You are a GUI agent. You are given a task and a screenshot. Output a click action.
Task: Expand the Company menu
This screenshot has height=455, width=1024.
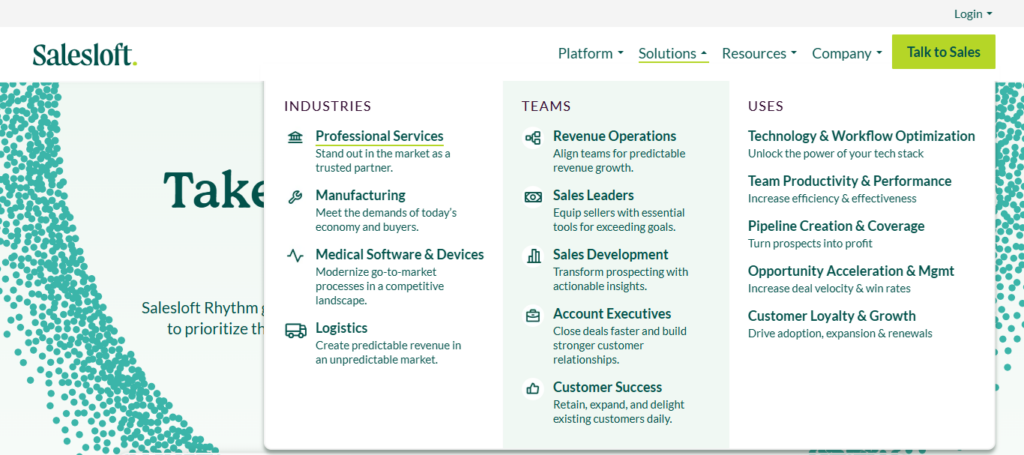tap(846, 54)
